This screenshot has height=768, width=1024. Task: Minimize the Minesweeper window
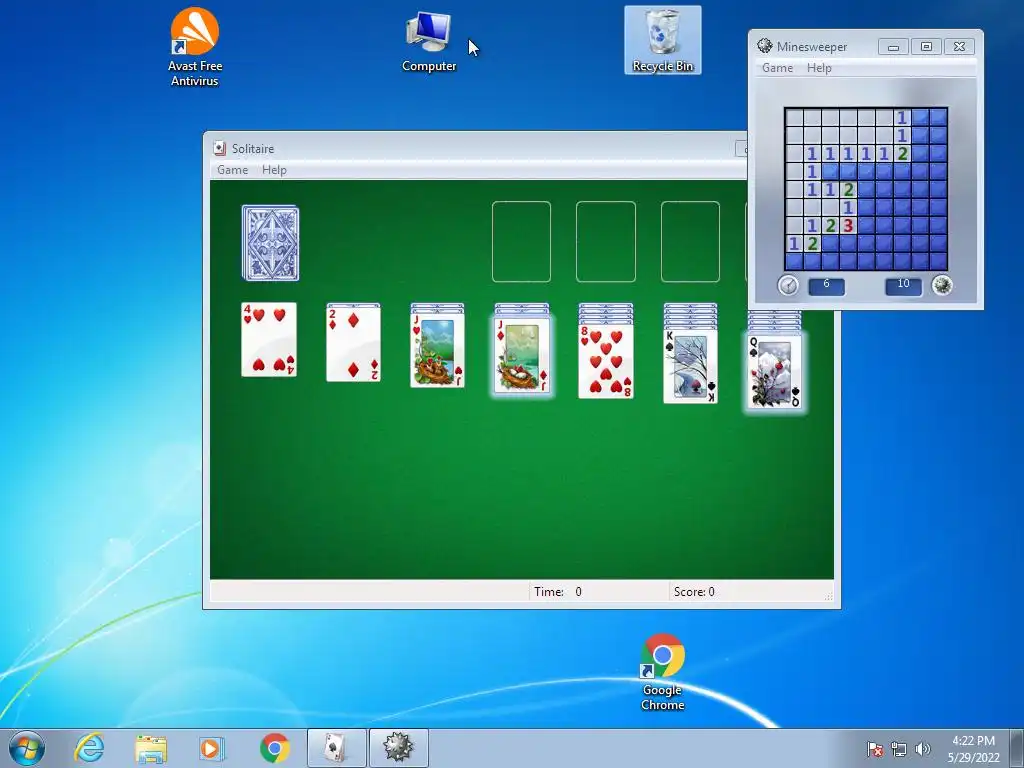[x=893, y=46]
